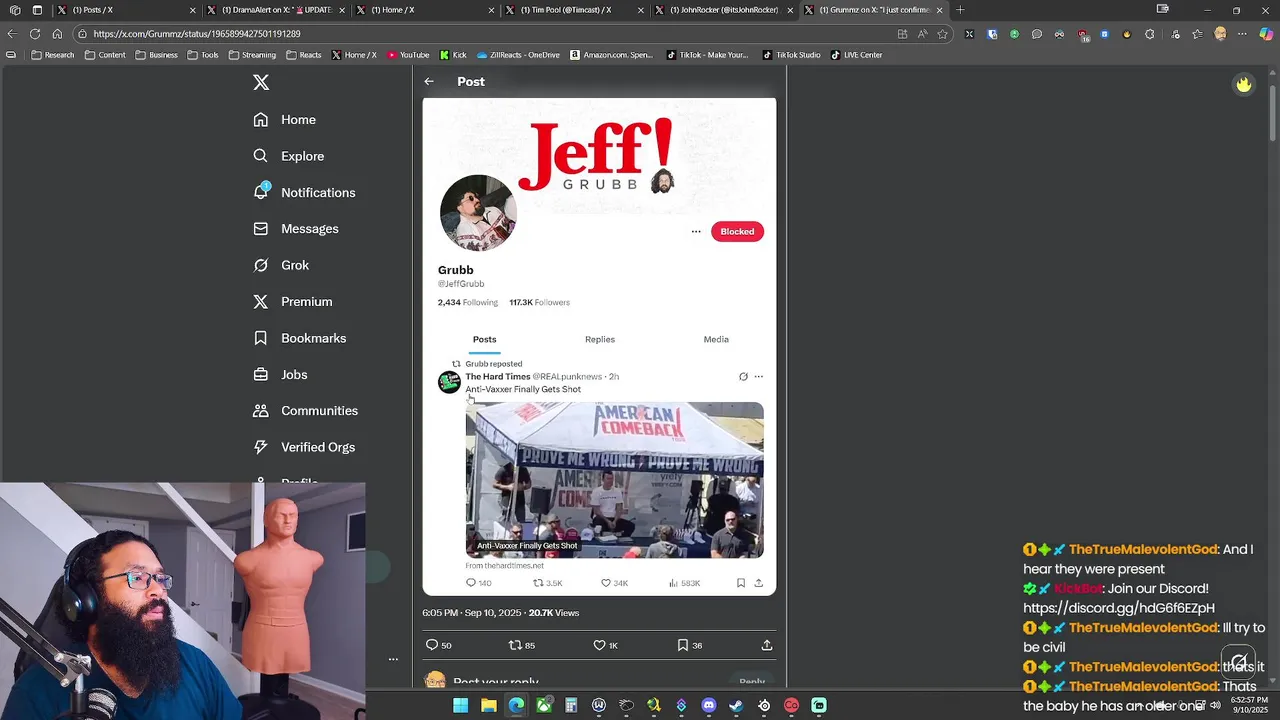Click the 117.3K Followers link
This screenshot has width=1280, height=720.
pos(539,303)
